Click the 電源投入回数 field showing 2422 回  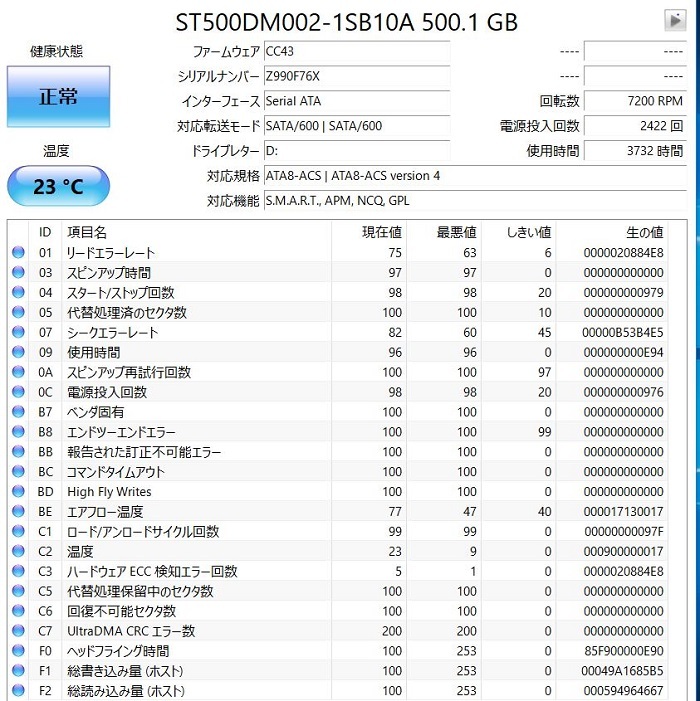point(635,126)
